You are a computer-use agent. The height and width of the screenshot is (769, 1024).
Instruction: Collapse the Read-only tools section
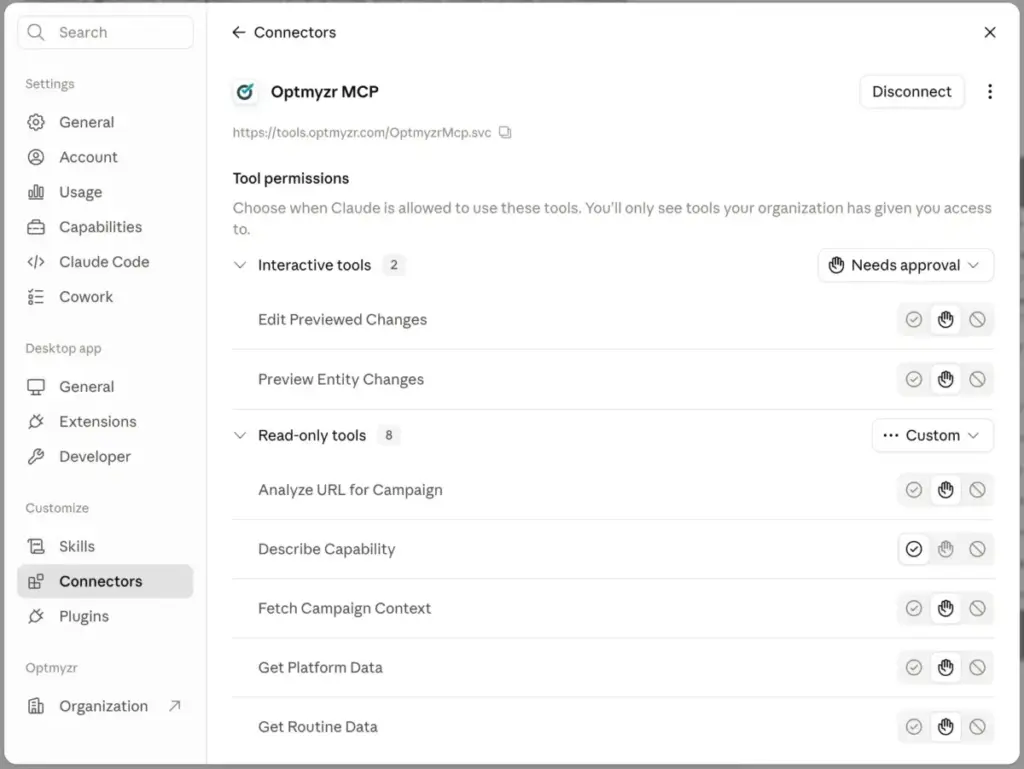[240, 435]
